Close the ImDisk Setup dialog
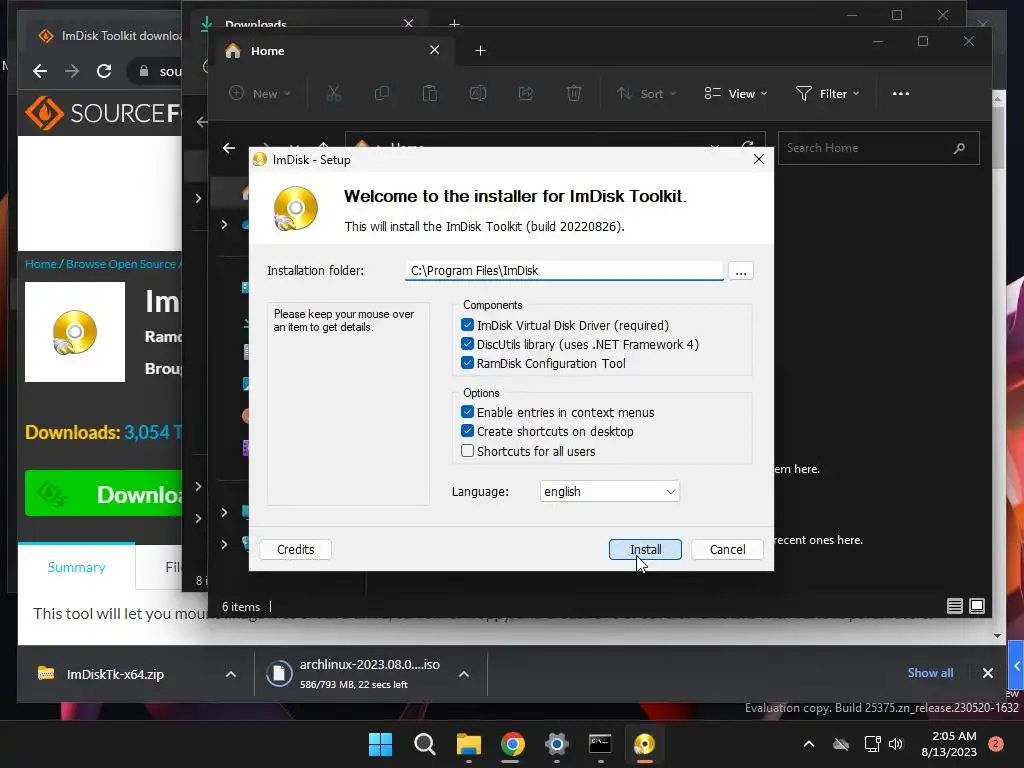The height and width of the screenshot is (768, 1024). (758, 159)
